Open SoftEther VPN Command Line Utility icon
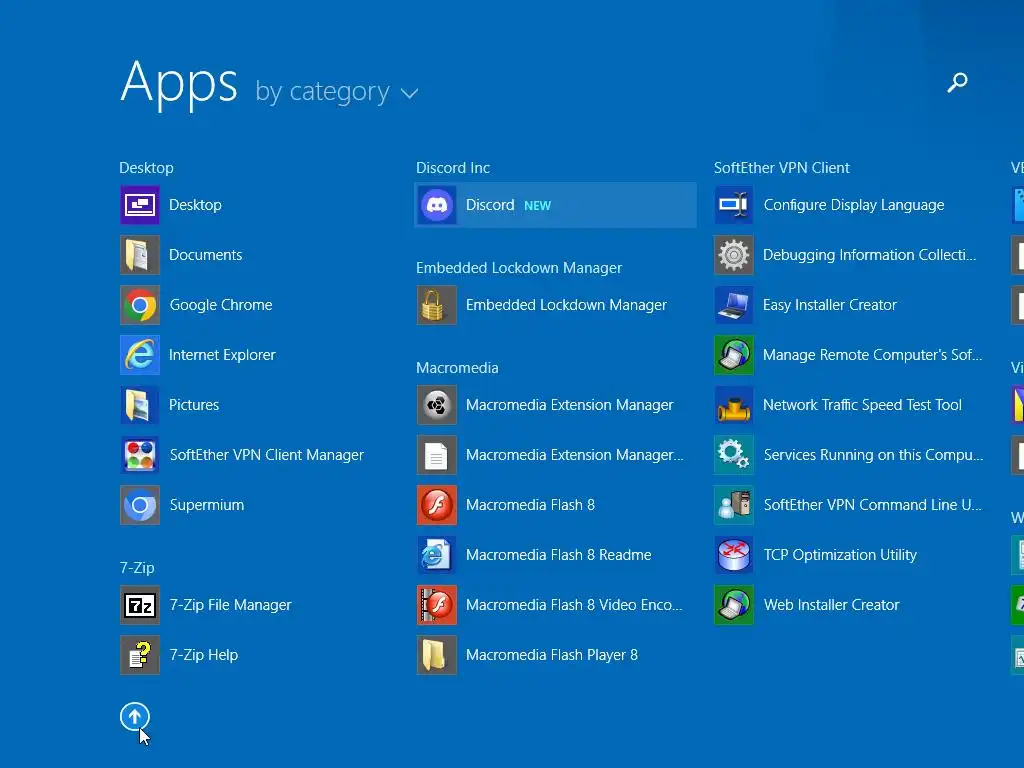Image resolution: width=1024 pixels, height=768 pixels. coord(734,505)
